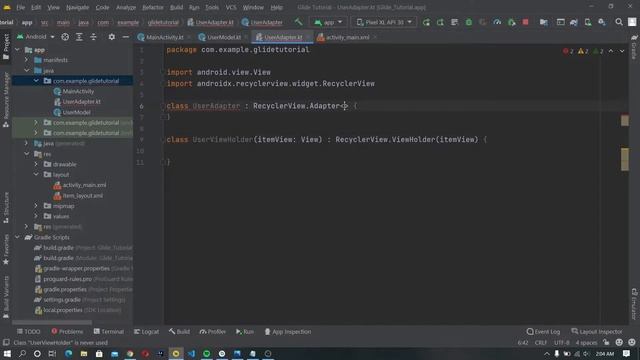Open Favorites side tool window
The image size is (640, 360).
6,249
